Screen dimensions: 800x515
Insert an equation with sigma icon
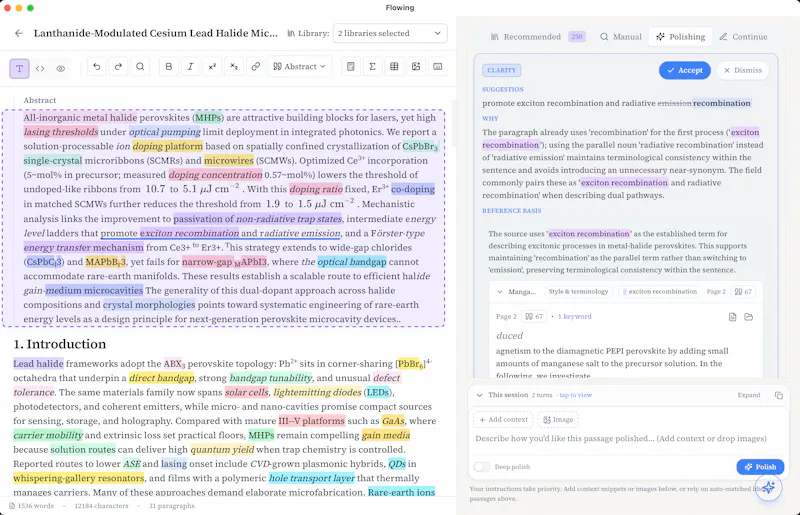[372, 66]
